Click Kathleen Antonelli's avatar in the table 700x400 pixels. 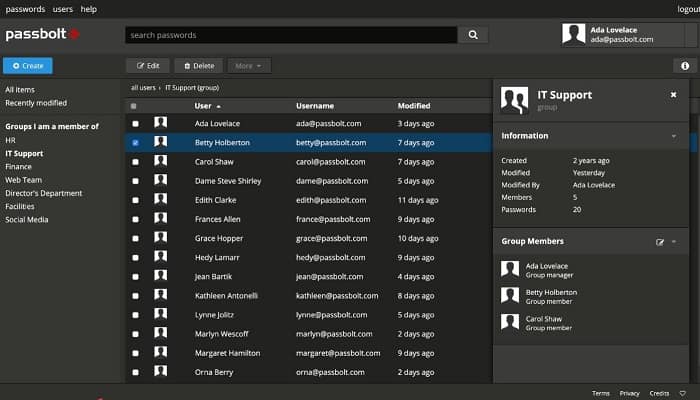[x=161, y=295]
